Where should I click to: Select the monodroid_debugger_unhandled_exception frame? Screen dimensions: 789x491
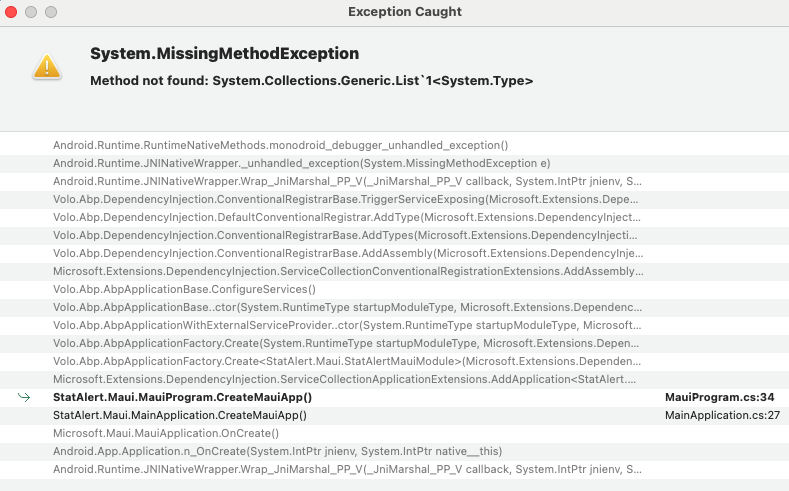coord(280,145)
